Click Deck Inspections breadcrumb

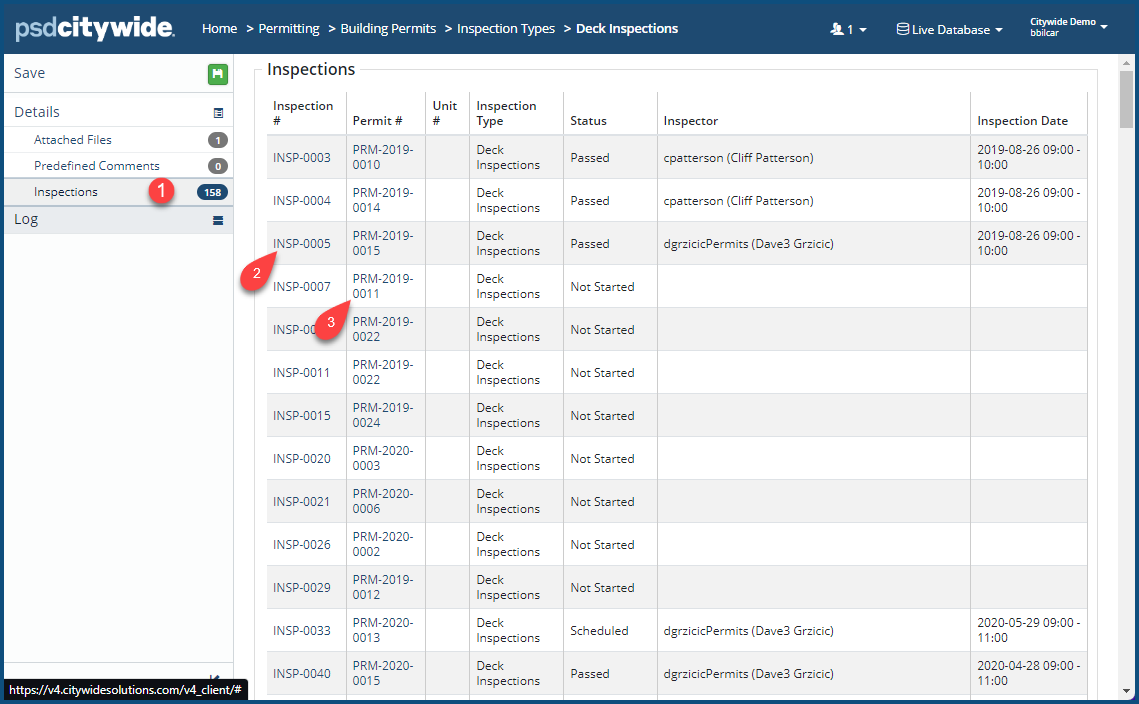pyautogui.click(x=627, y=28)
